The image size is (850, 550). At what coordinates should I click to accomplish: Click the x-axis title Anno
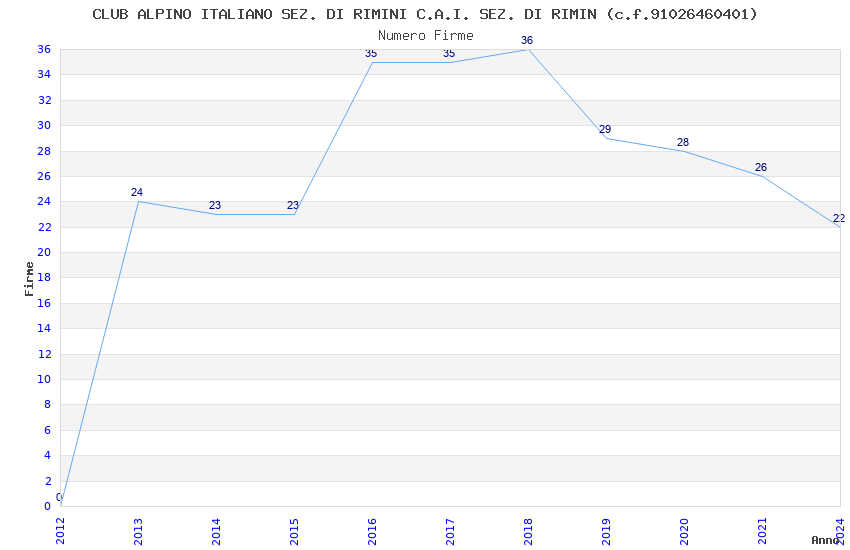(x=825, y=540)
